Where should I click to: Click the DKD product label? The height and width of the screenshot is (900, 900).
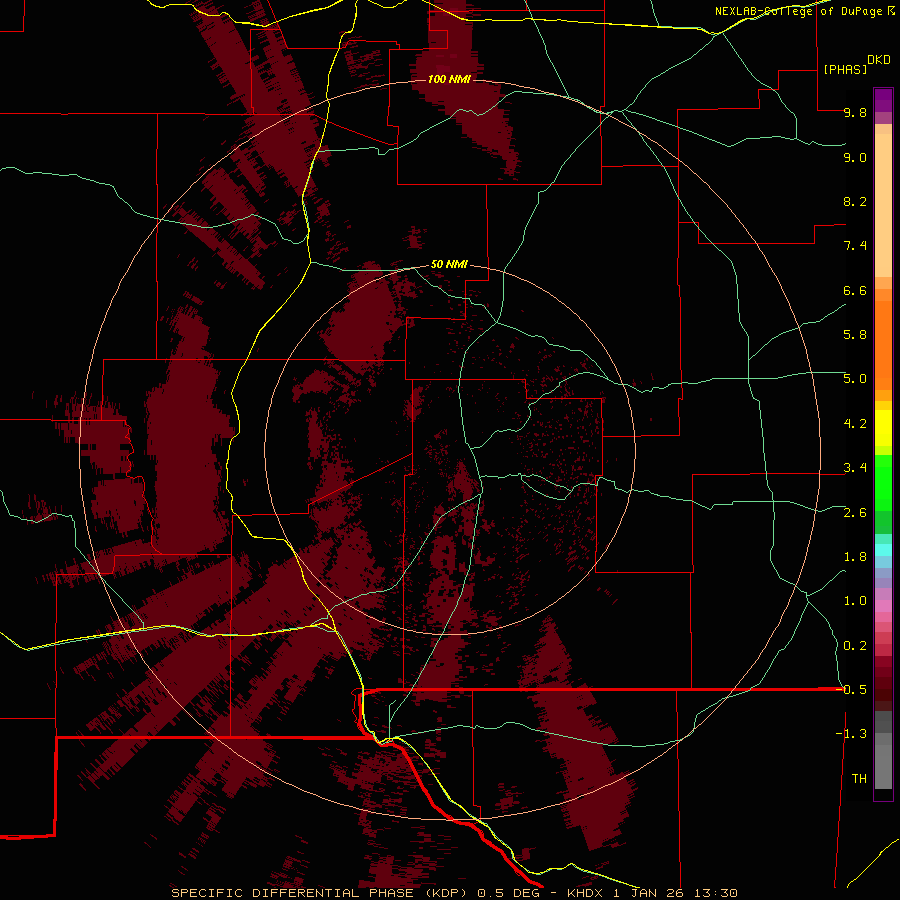tap(878, 59)
